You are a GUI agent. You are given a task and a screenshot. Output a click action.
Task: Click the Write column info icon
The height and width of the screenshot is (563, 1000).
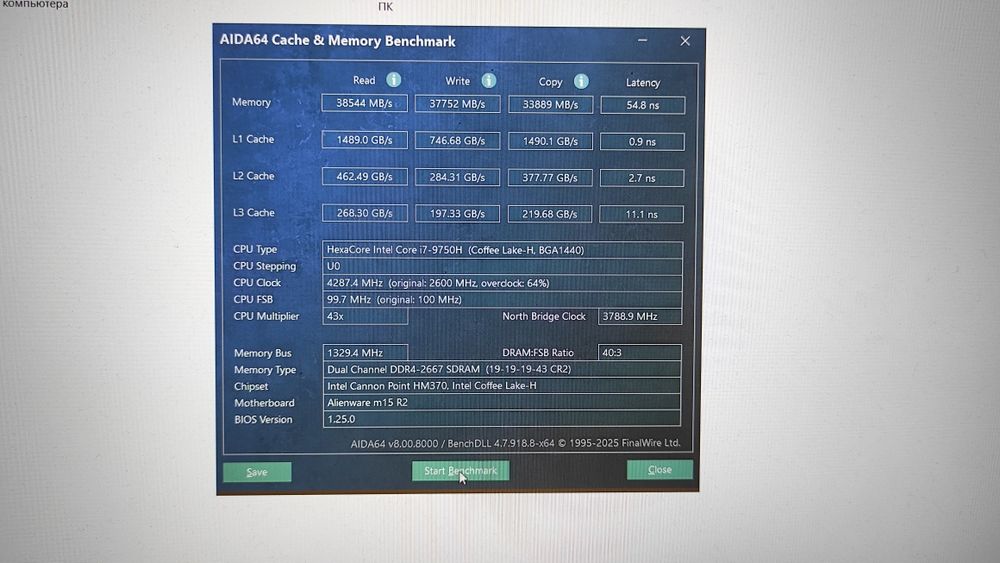pos(489,80)
